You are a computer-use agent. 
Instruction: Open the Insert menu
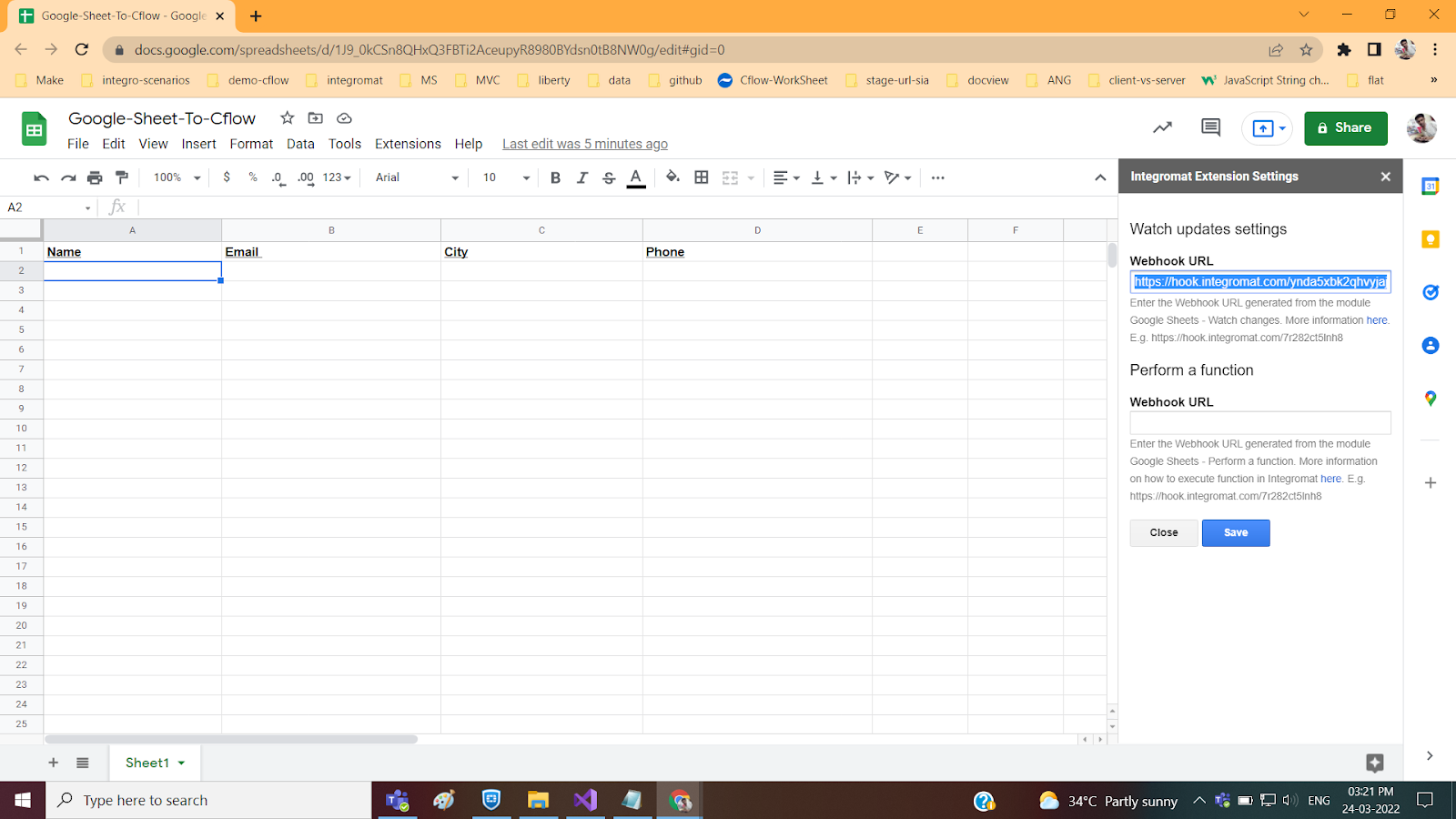tap(198, 144)
